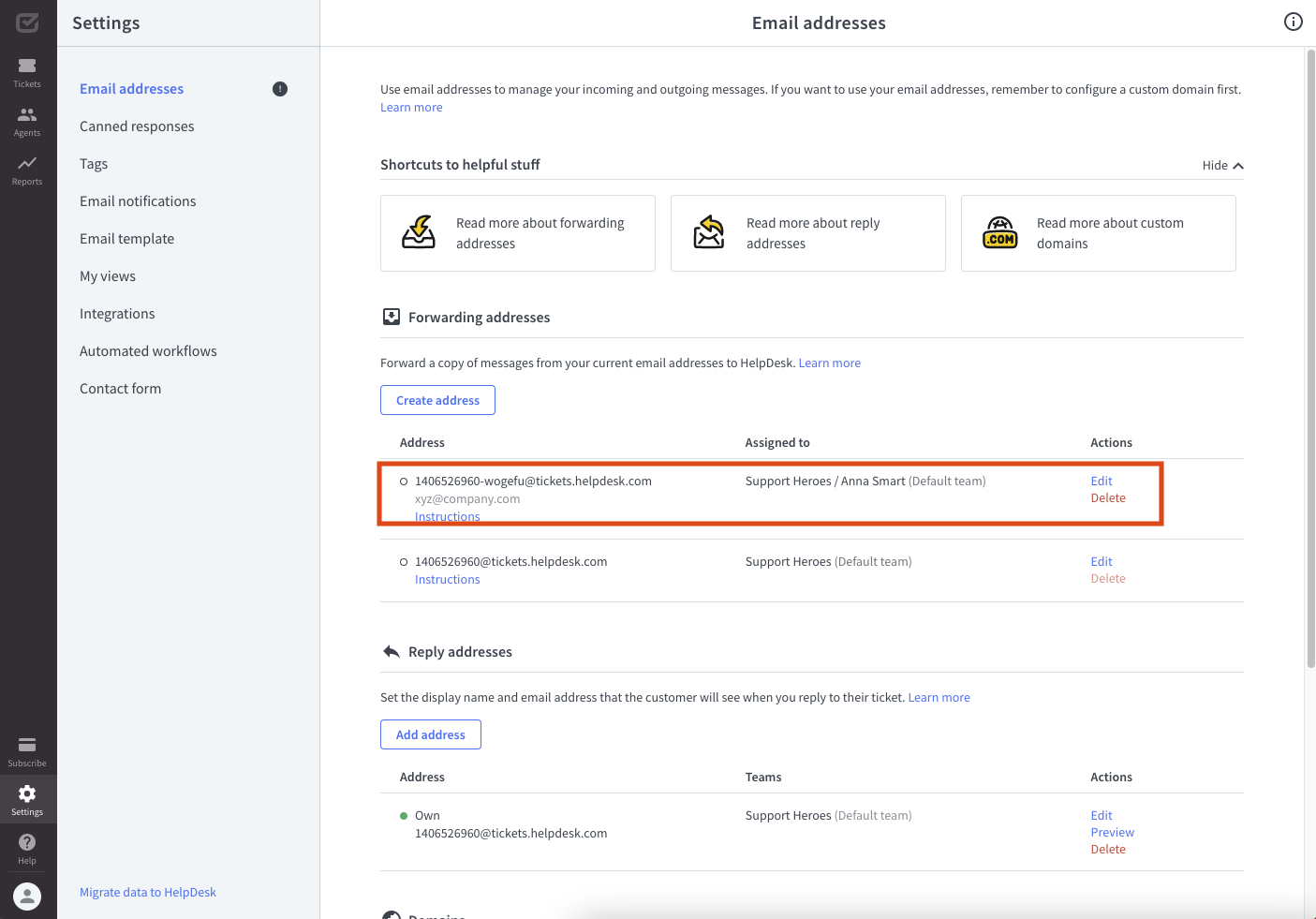This screenshot has height=919, width=1316.
Task: Click the info icon beside page title
Action: tap(1293, 22)
